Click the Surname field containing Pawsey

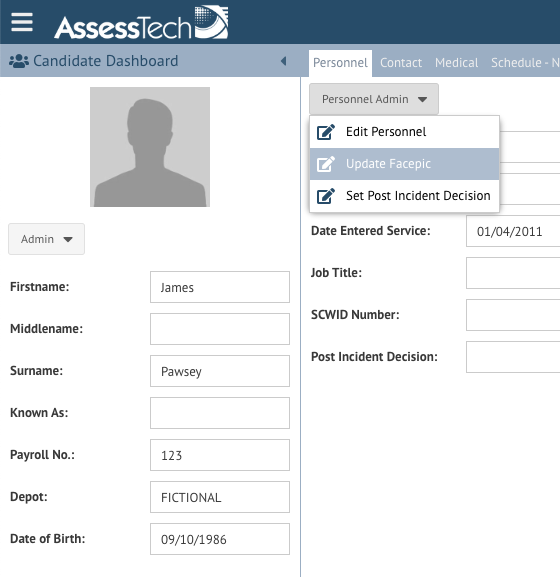[220, 371]
